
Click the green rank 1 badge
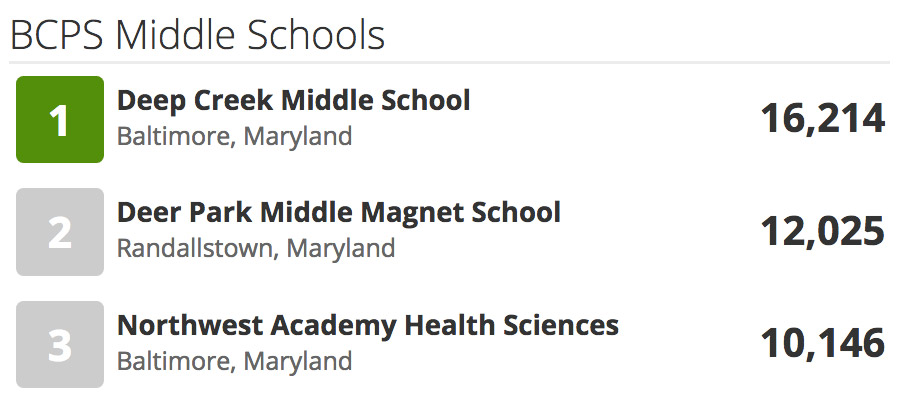tap(60, 120)
